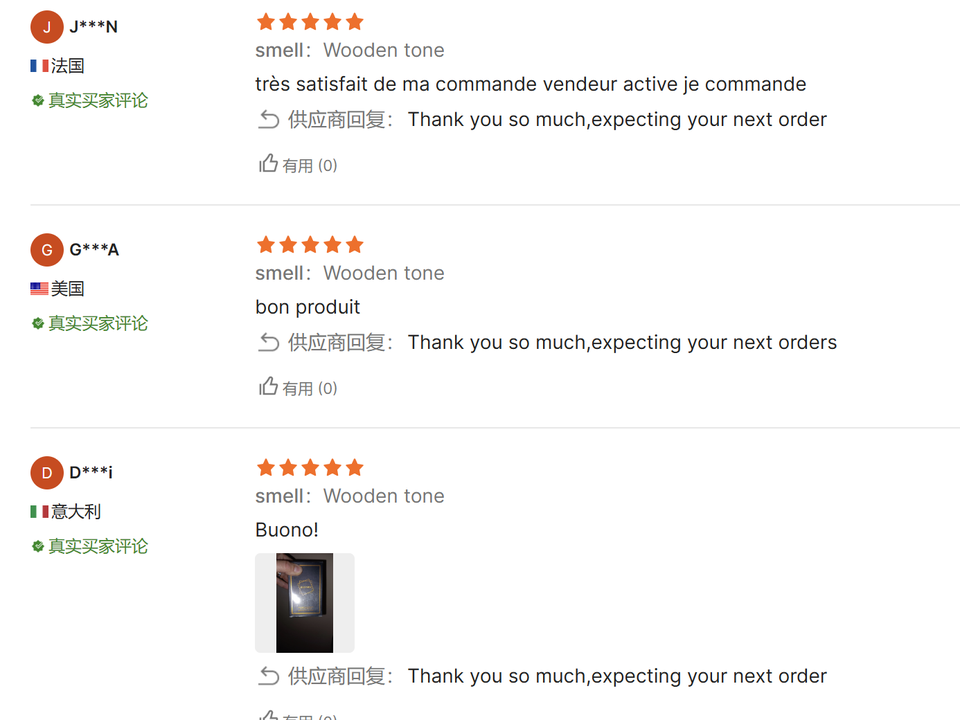Click reply arrow icon on D***i's review
960x720 pixels.
[268, 677]
